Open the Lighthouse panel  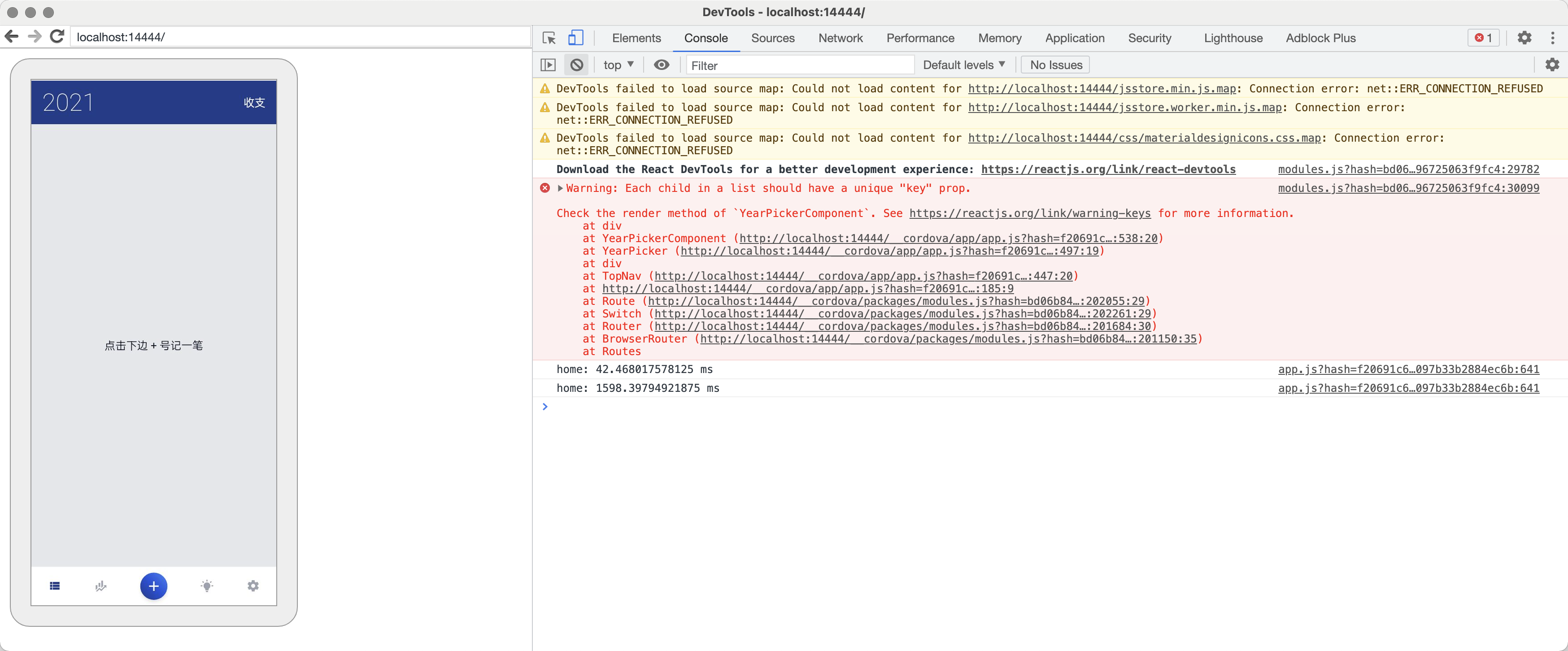point(1233,38)
